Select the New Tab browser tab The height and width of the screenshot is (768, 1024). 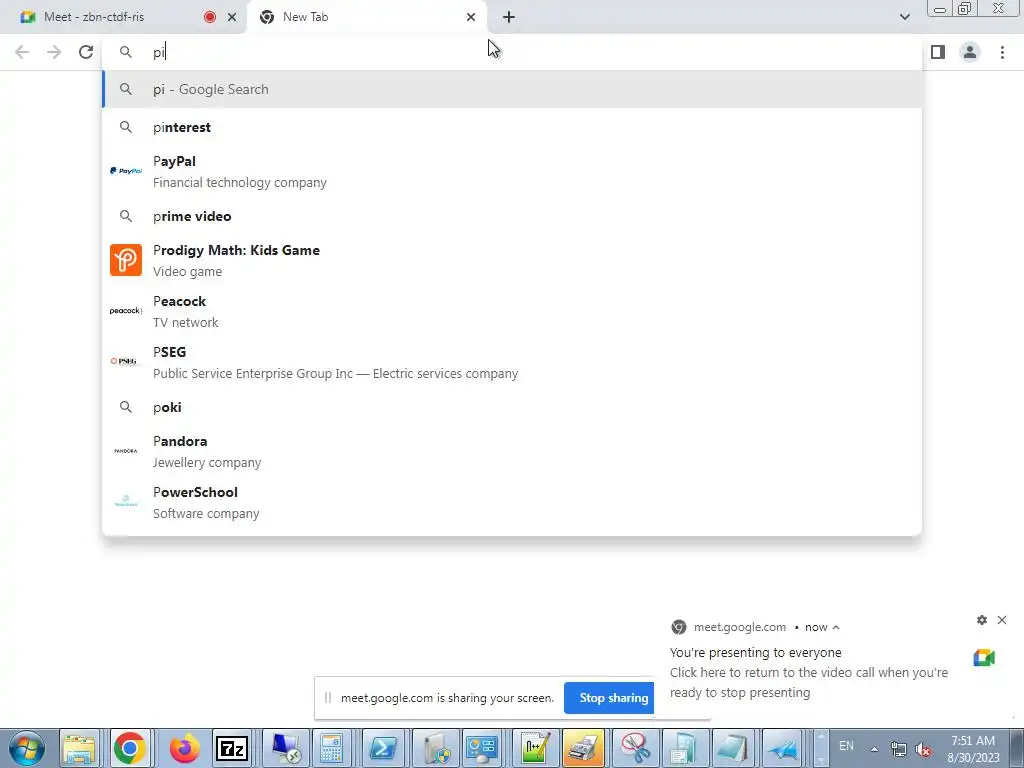point(367,17)
